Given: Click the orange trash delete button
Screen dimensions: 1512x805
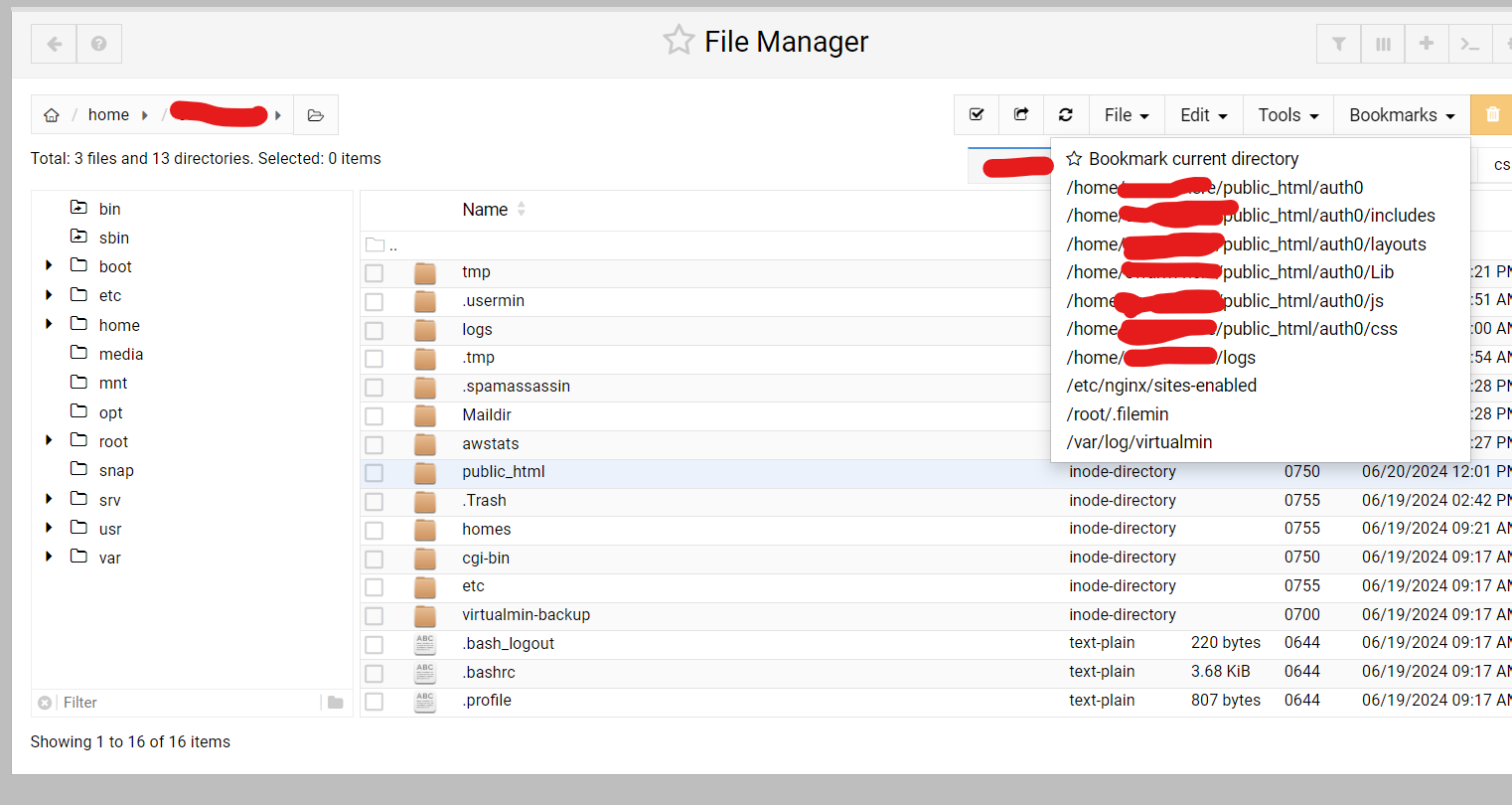Looking at the screenshot, I should tap(1491, 115).
